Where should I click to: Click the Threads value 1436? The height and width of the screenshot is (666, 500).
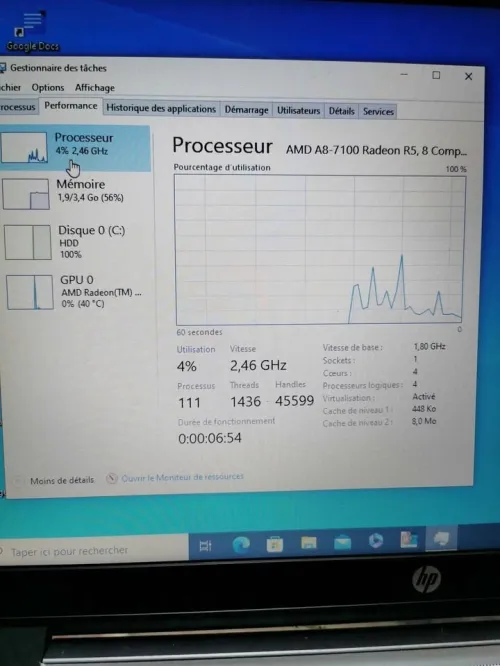pos(245,401)
